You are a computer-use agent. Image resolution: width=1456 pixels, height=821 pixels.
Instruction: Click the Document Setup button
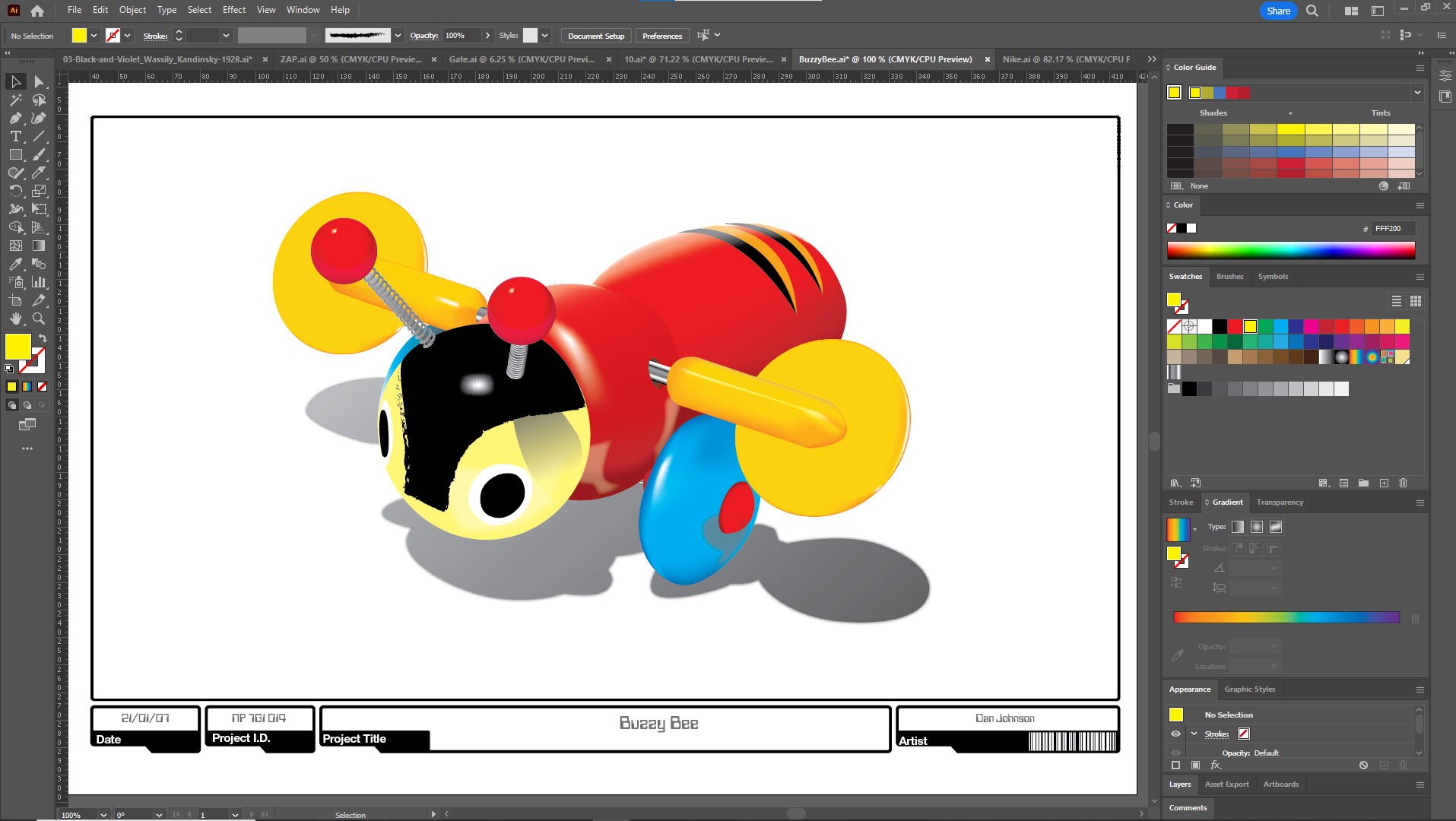[596, 36]
